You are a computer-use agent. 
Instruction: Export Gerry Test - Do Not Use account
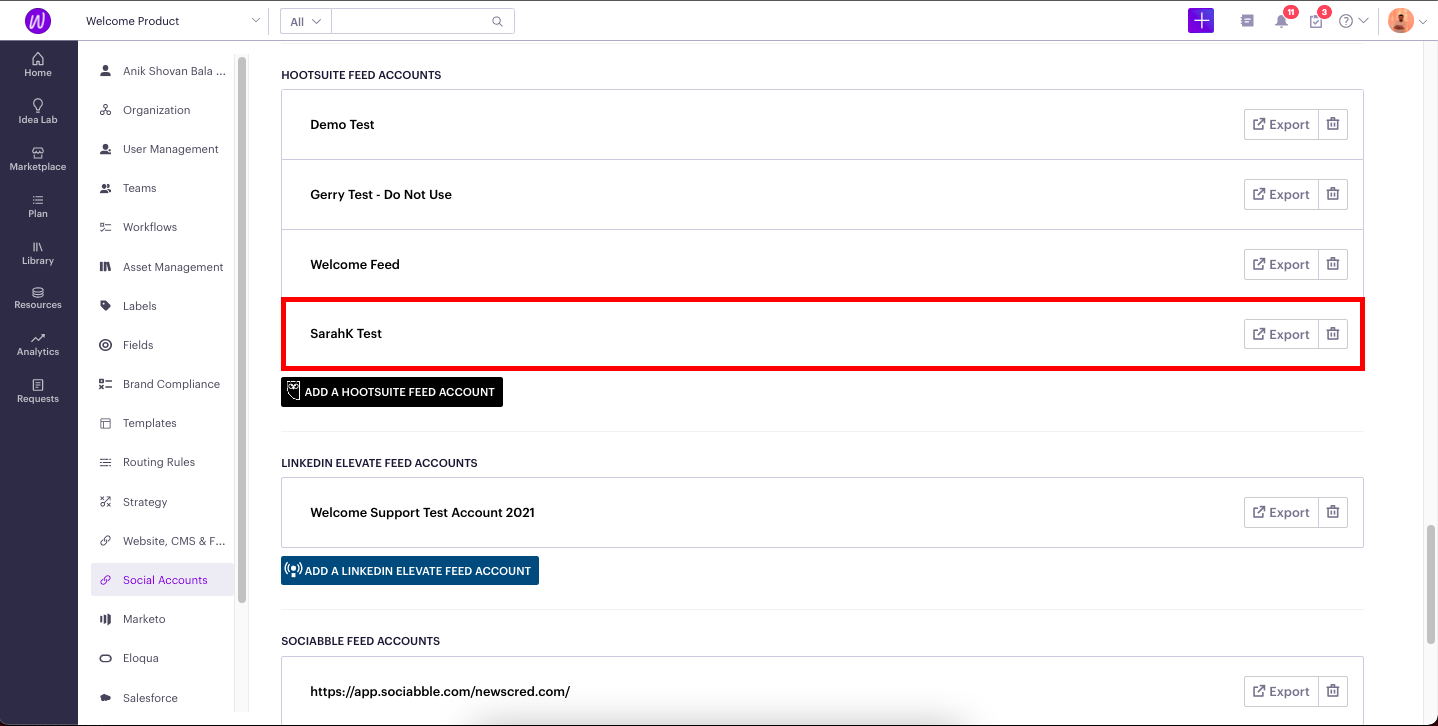pos(1281,195)
